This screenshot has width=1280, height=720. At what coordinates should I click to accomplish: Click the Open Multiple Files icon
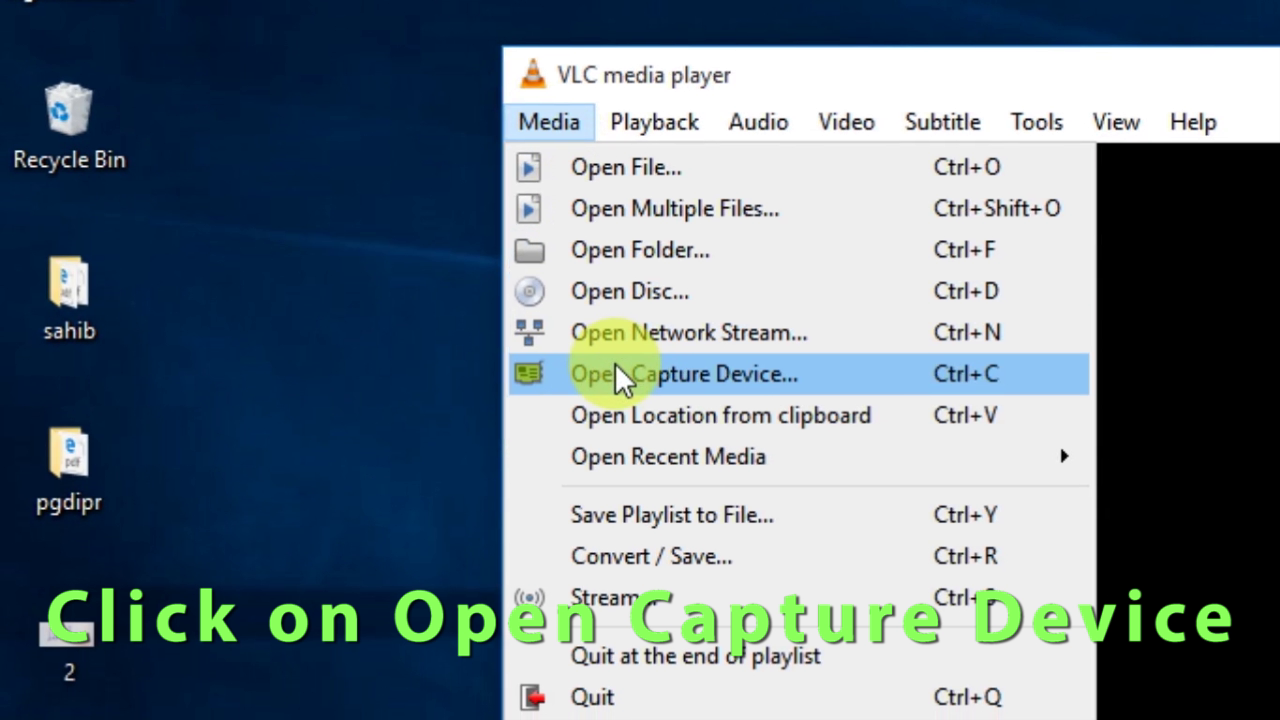coord(529,208)
